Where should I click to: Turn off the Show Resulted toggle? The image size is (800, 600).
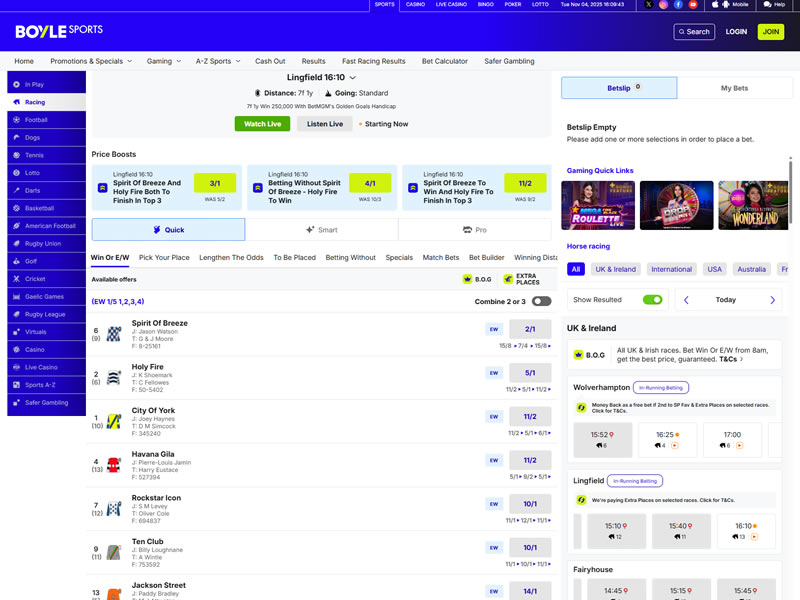coord(652,300)
